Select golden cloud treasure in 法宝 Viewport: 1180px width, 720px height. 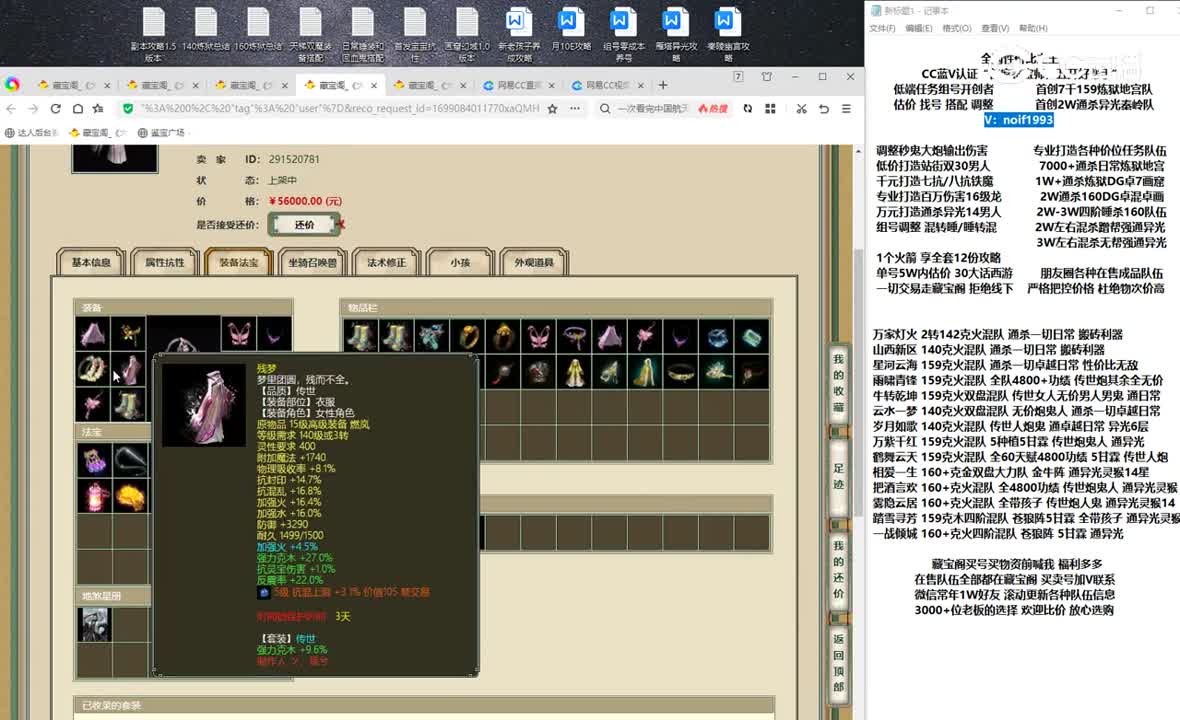[x=129, y=497]
